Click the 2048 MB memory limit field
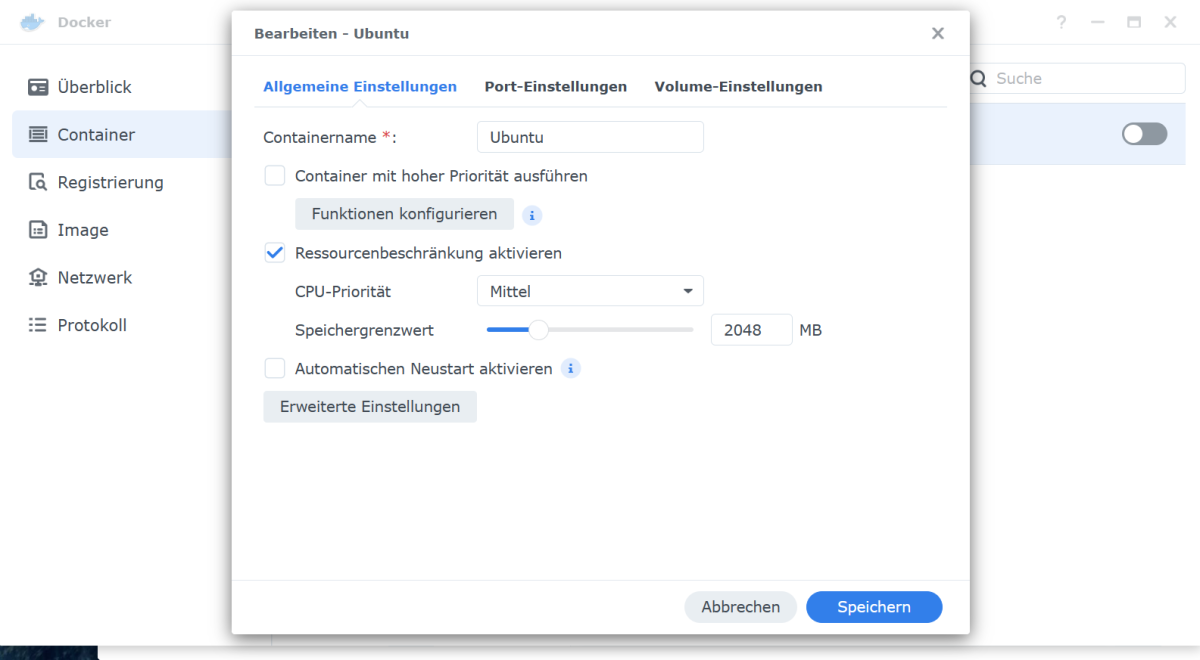The image size is (1200, 660). 751,330
